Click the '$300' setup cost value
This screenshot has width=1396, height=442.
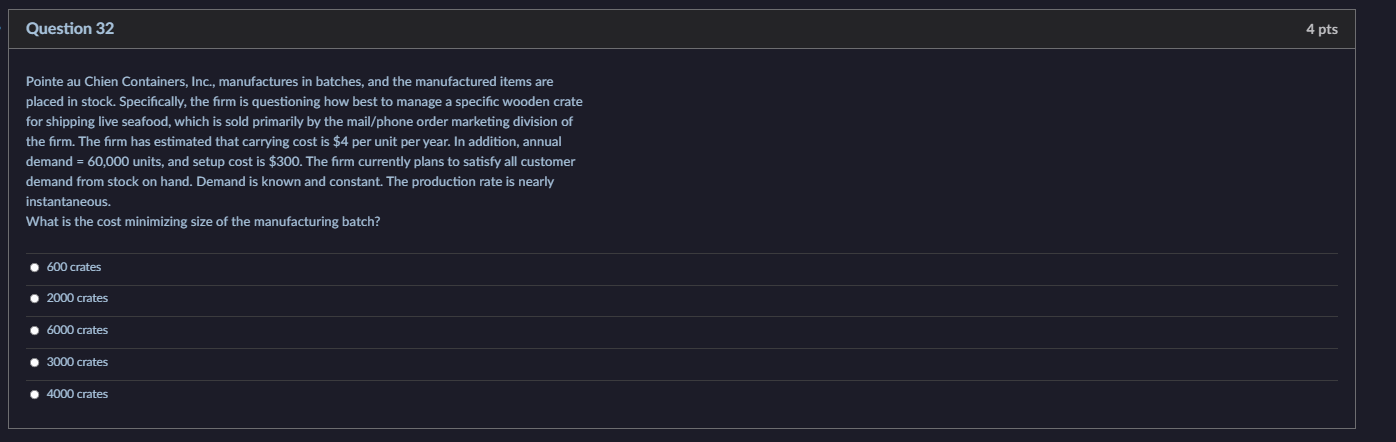tap(284, 161)
